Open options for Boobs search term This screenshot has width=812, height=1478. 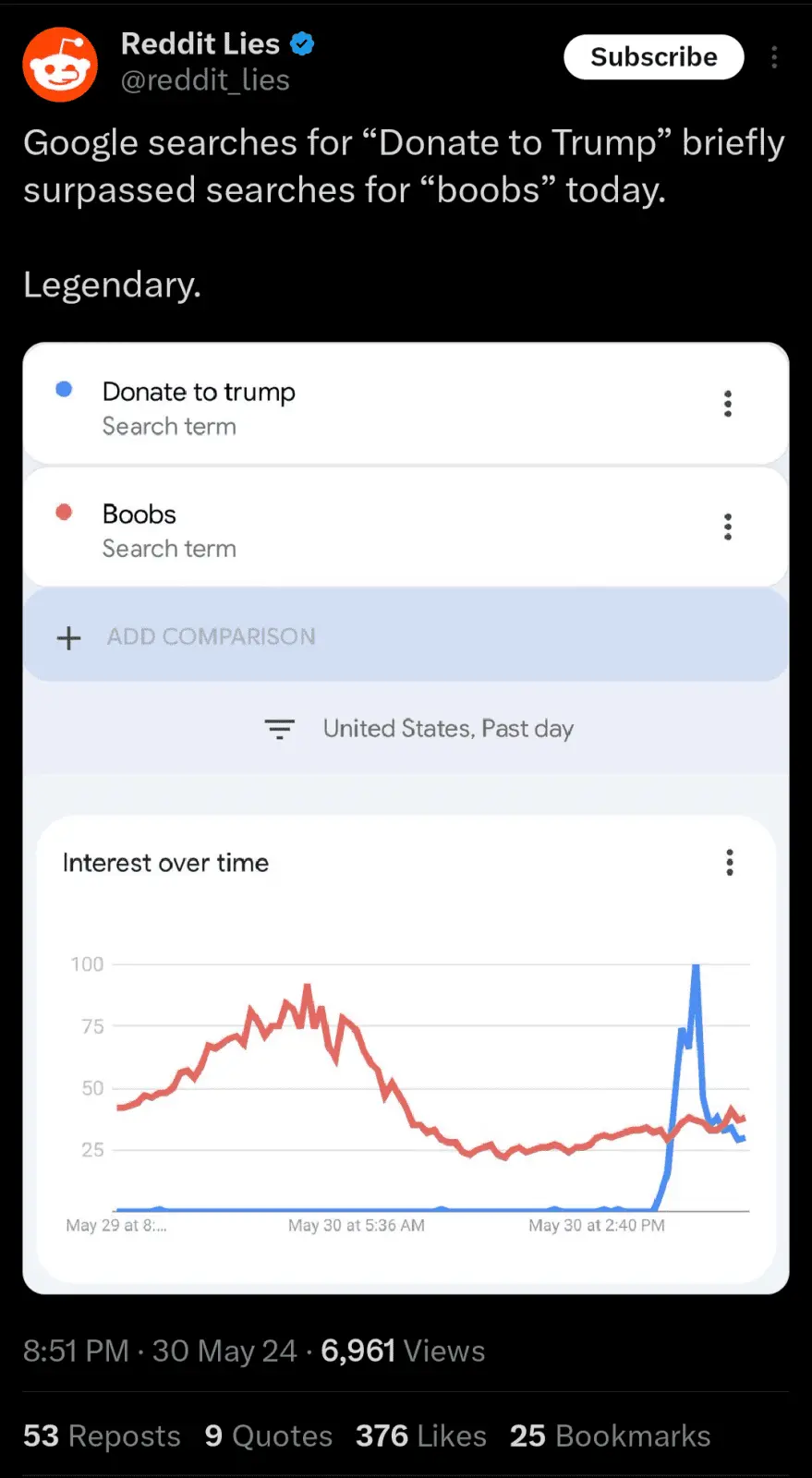coord(728,527)
